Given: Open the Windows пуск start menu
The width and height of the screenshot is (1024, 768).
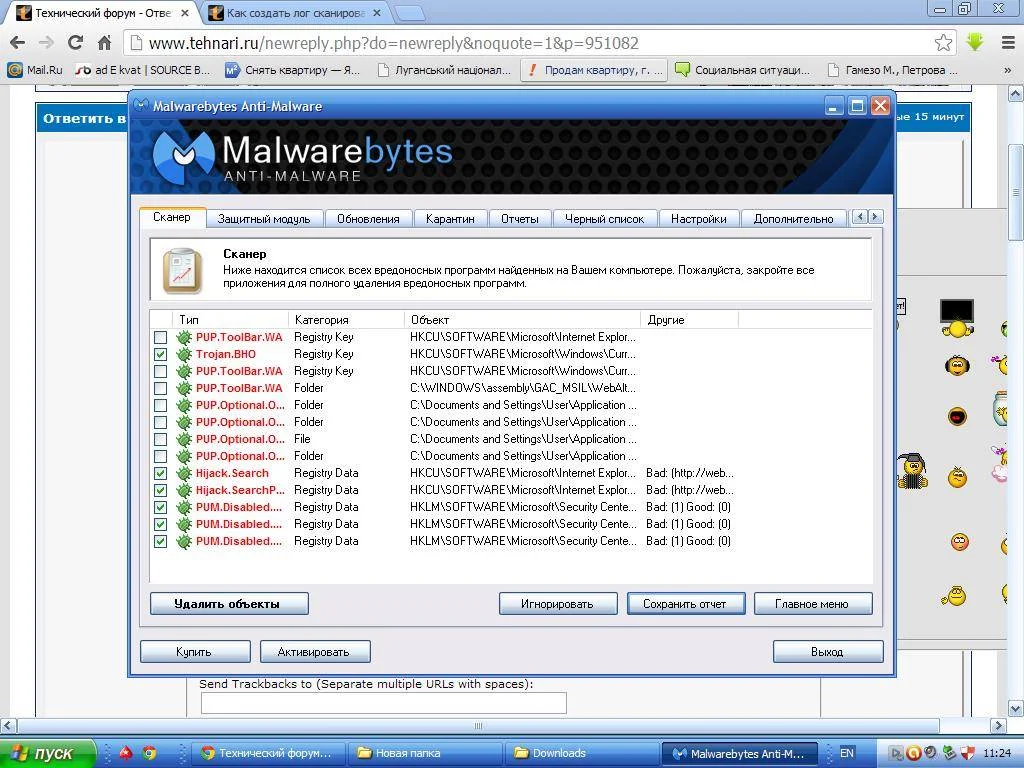Looking at the screenshot, I should click(x=47, y=753).
